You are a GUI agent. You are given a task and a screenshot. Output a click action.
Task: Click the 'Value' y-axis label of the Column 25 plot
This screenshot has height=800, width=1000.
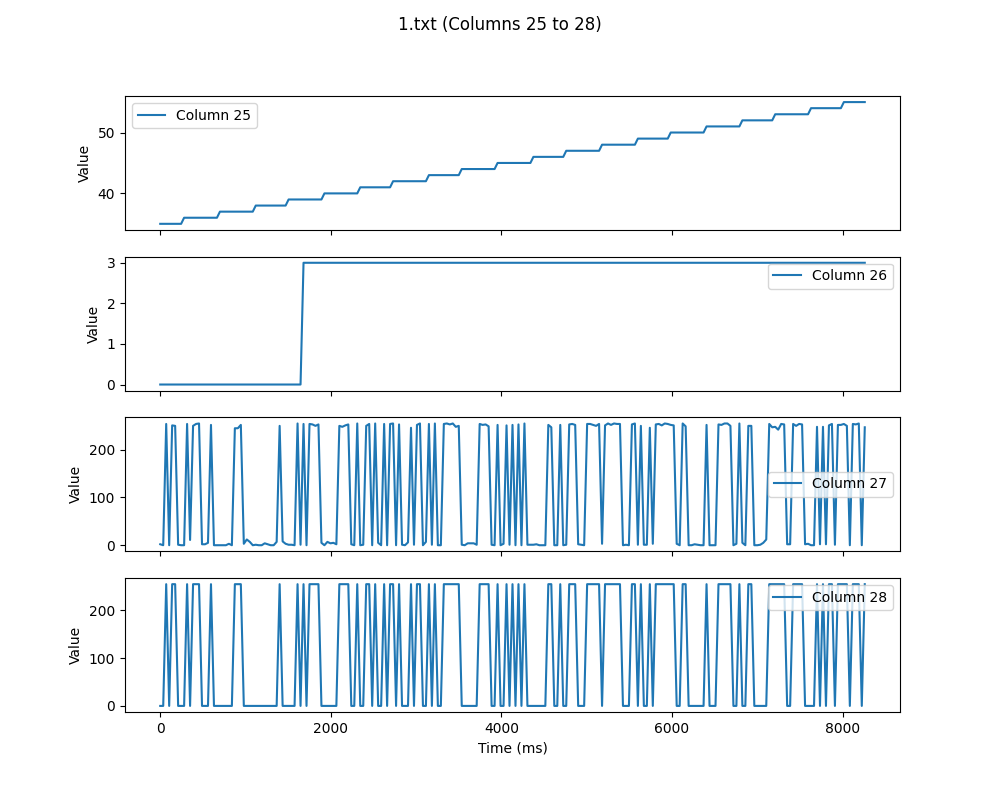coord(84,164)
